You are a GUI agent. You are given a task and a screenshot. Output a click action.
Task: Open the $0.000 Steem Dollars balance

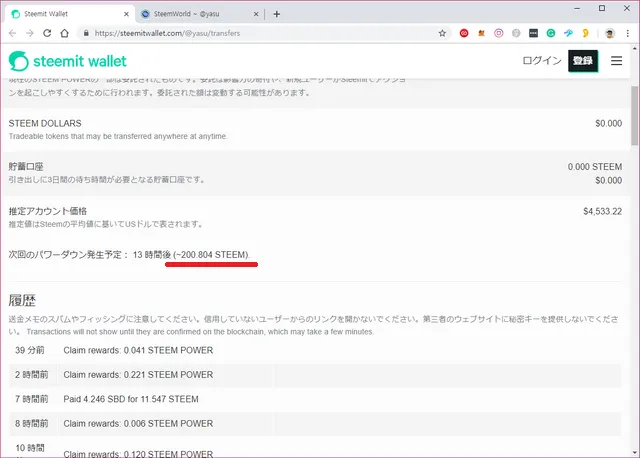pos(608,124)
